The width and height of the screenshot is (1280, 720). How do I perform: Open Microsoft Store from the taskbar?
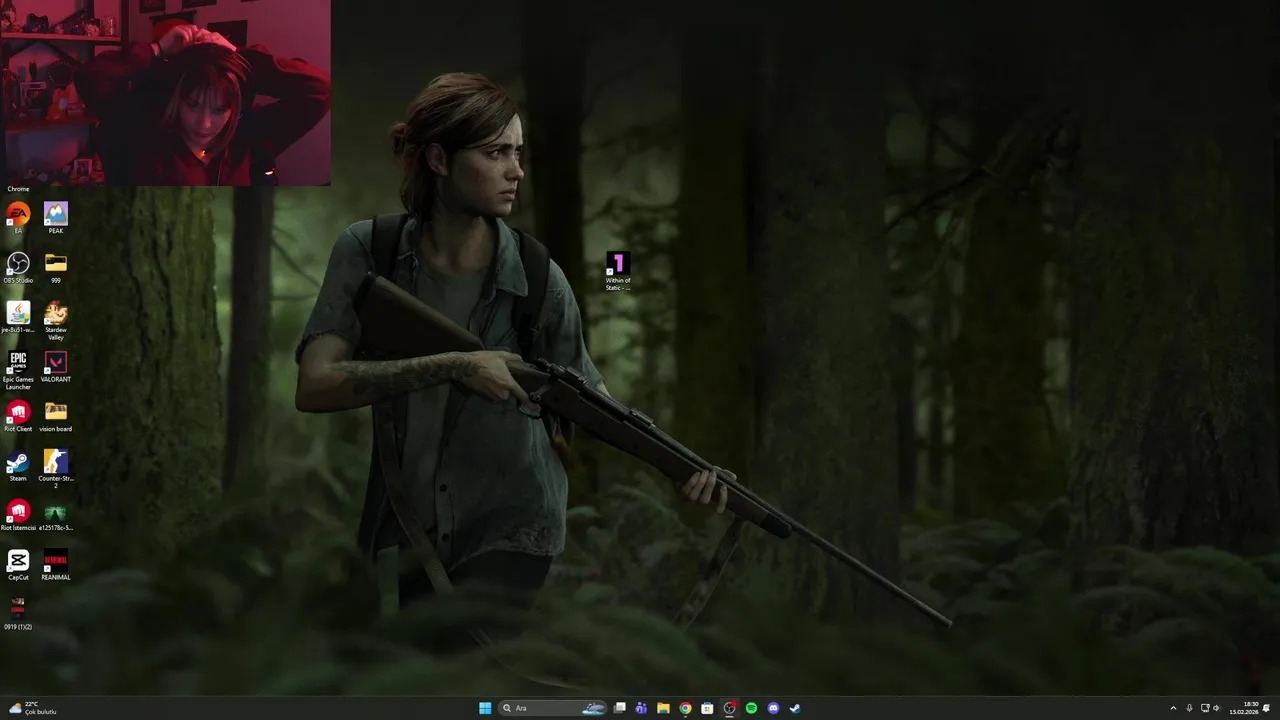coord(707,708)
